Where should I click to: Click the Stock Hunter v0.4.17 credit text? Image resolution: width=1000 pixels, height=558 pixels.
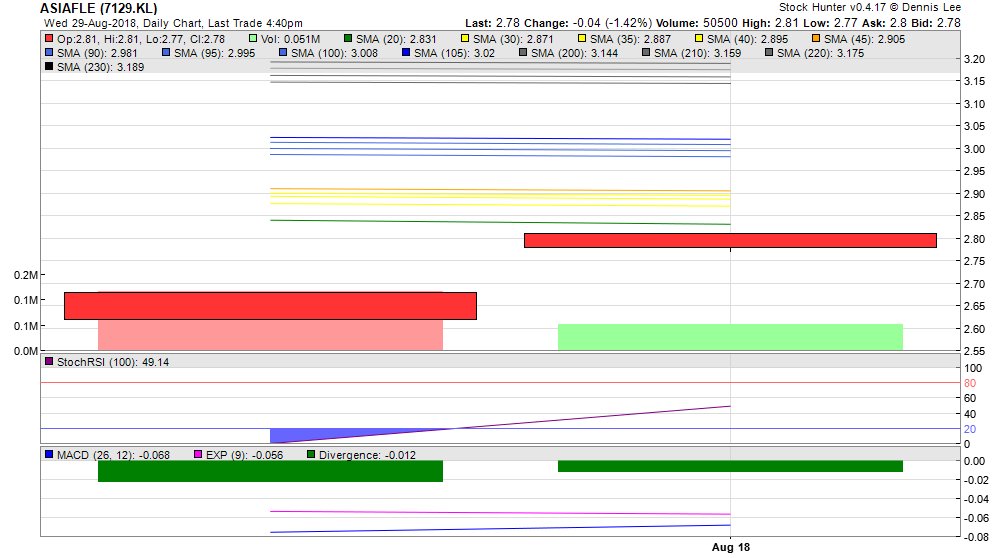pyautogui.click(x=870, y=8)
